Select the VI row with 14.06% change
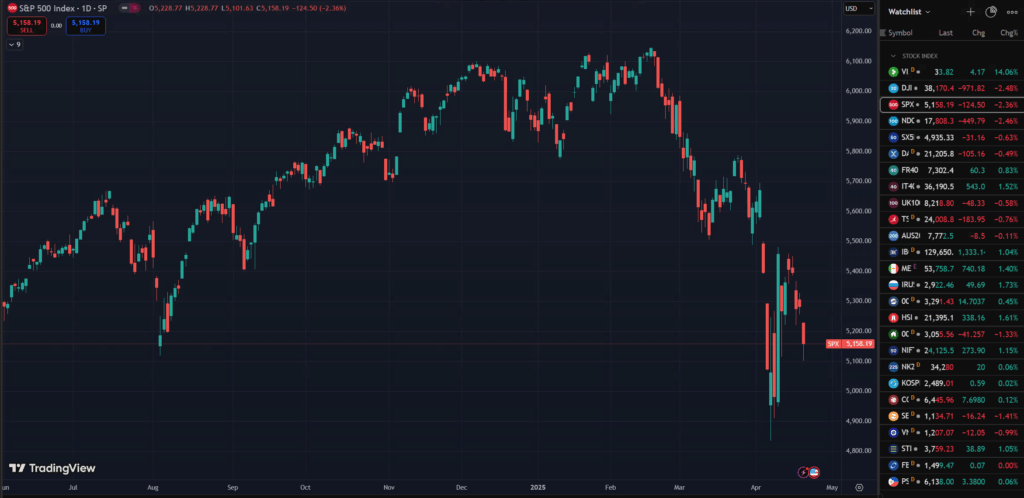 click(x=952, y=72)
